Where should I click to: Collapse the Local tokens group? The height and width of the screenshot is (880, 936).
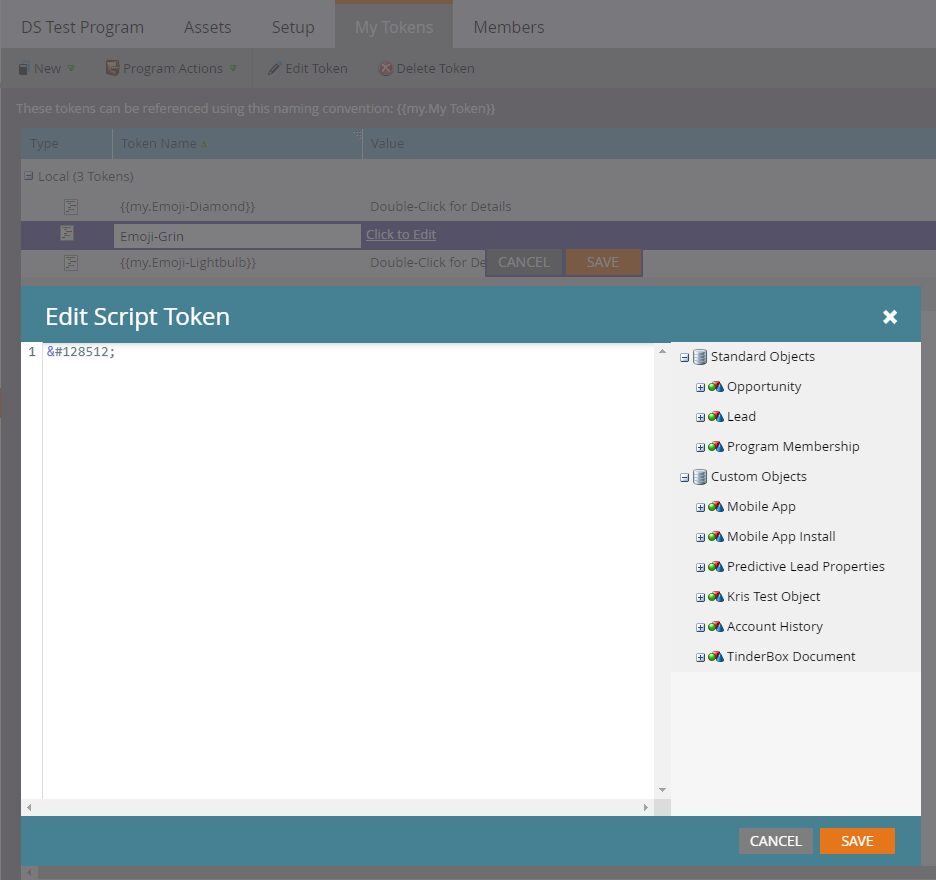(29, 177)
